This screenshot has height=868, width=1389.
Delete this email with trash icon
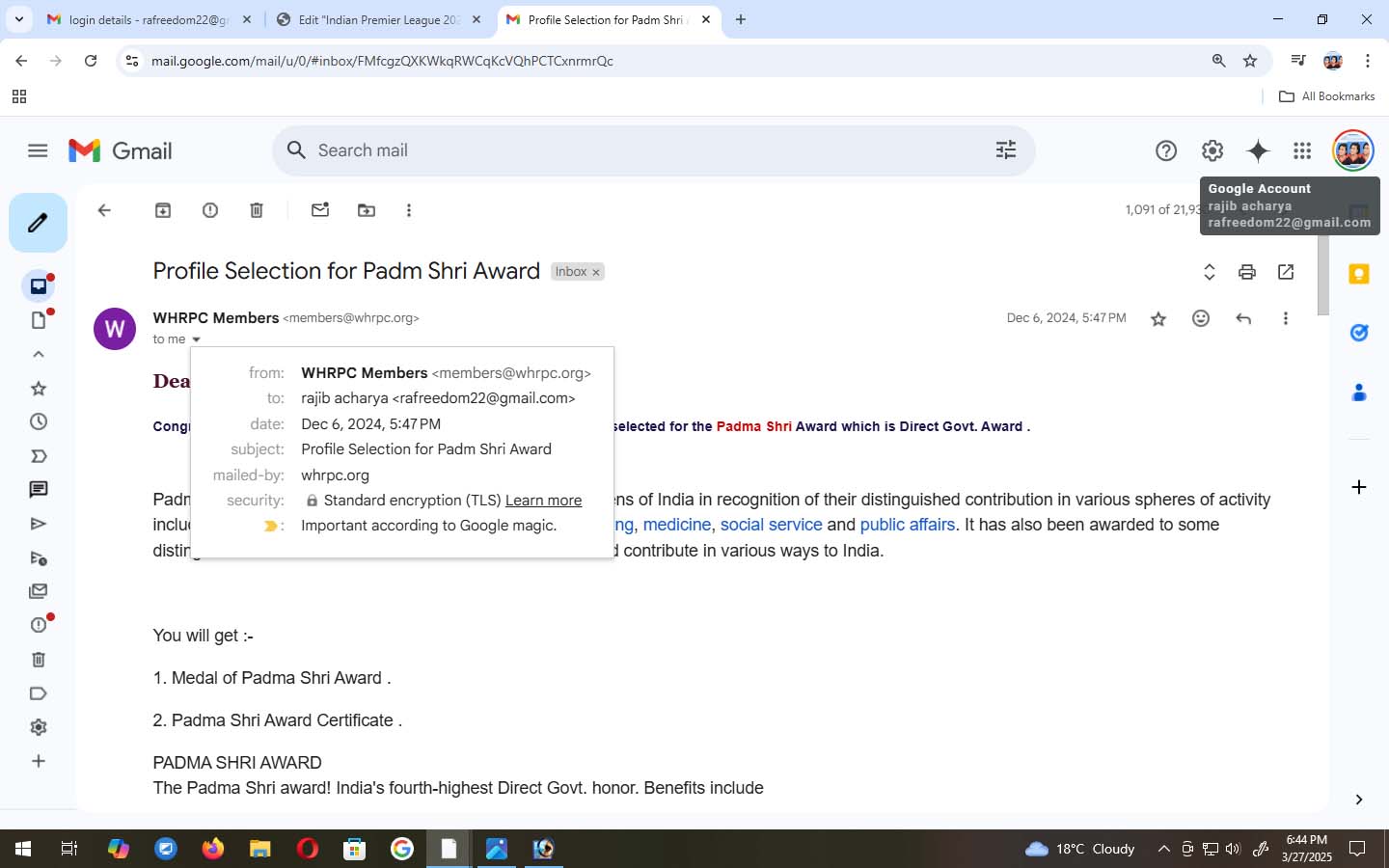pos(257,210)
